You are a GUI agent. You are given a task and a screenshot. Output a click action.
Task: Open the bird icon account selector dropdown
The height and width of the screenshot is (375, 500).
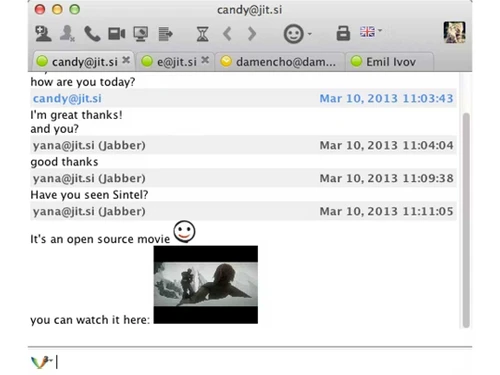41,362
